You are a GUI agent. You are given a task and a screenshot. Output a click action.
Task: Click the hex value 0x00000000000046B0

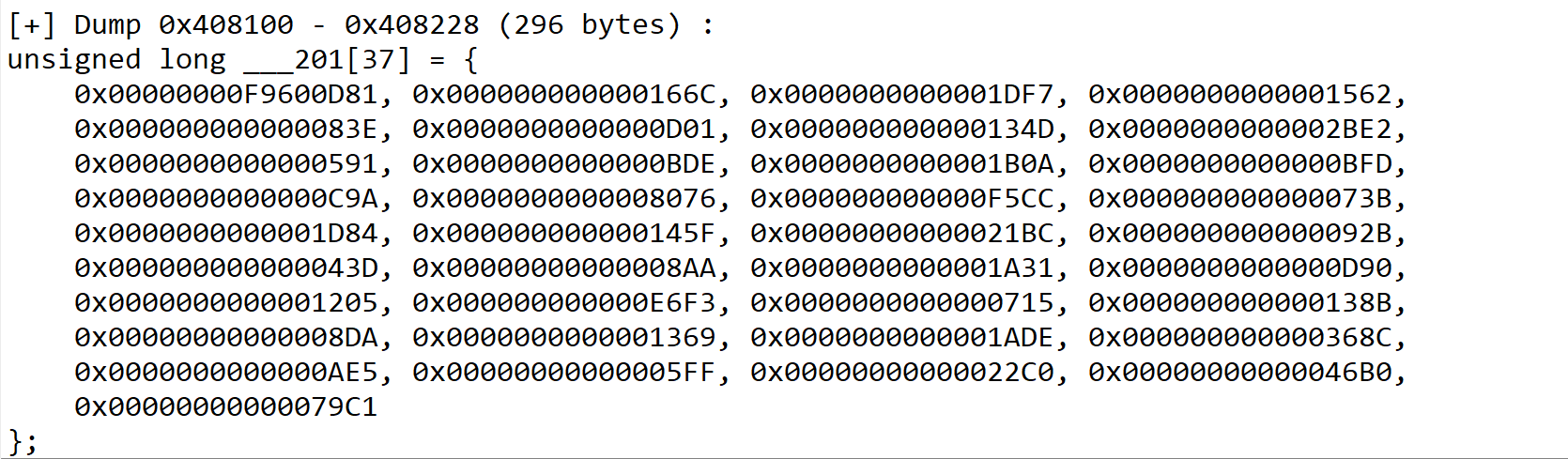coord(1239,373)
